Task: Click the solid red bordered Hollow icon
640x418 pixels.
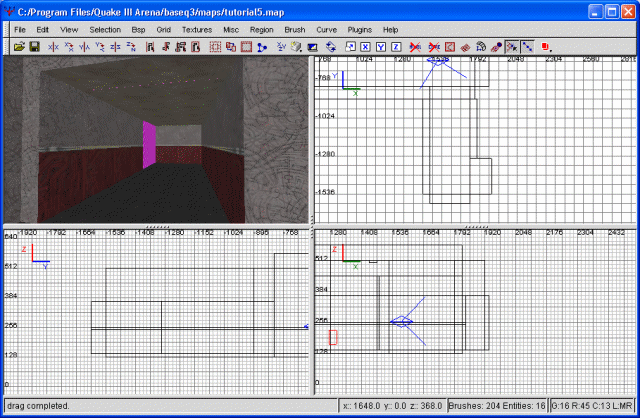Action: (246, 47)
